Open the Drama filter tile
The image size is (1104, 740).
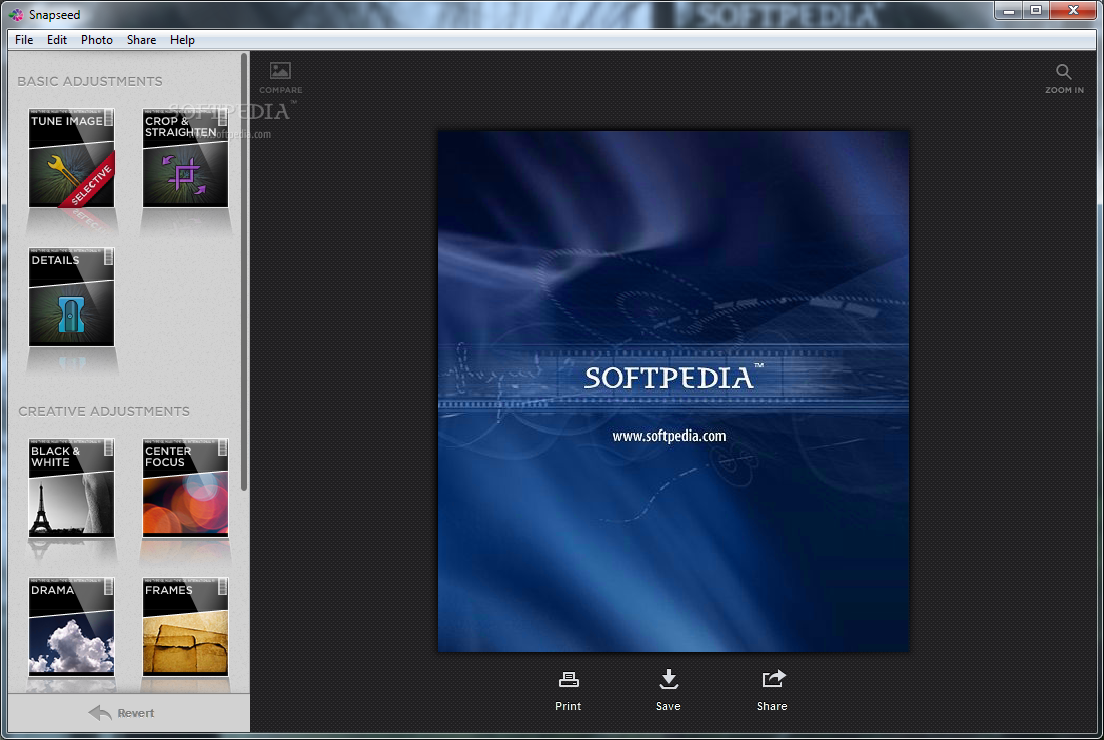click(x=71, y=627)
